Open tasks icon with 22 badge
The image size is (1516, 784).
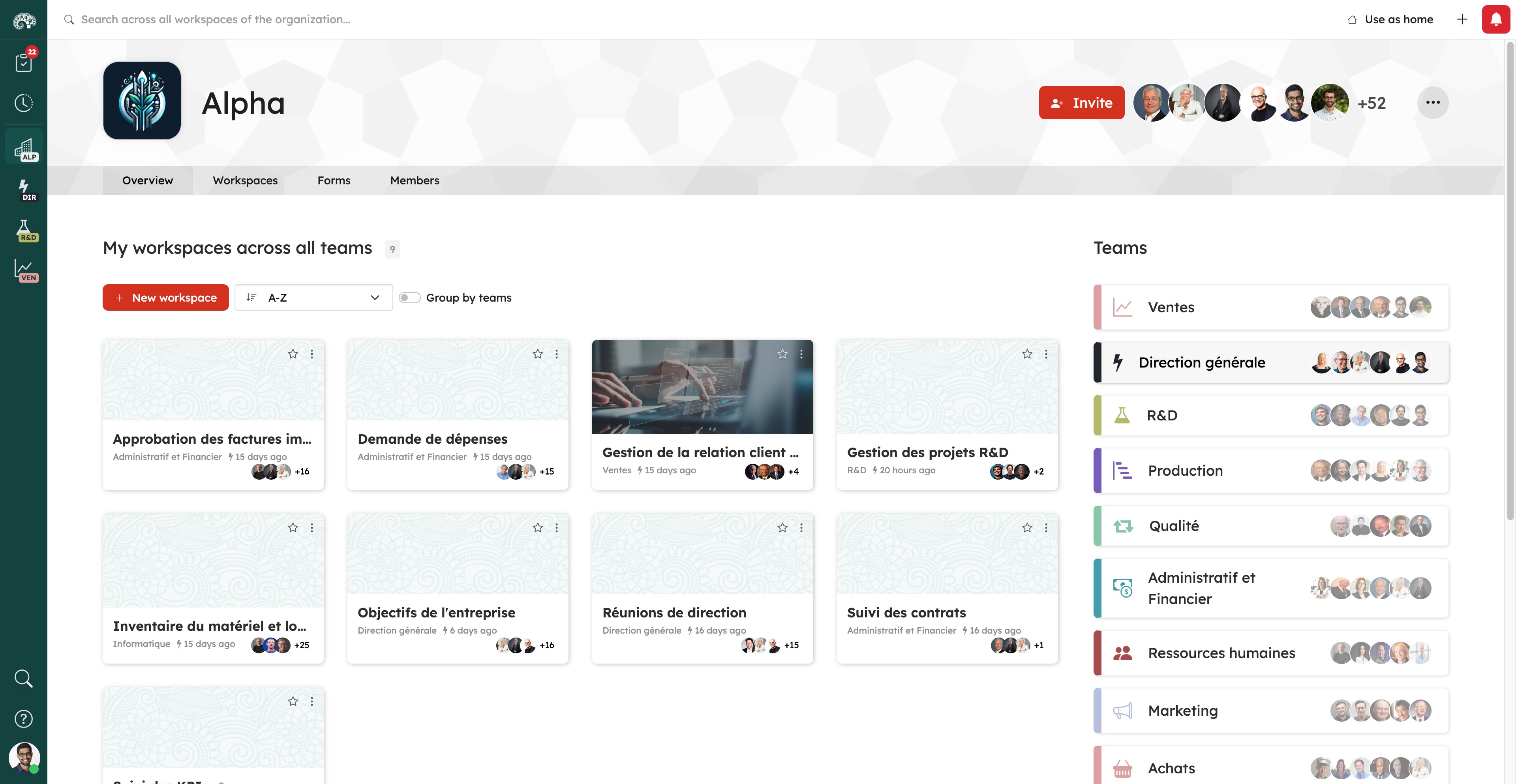24,61
